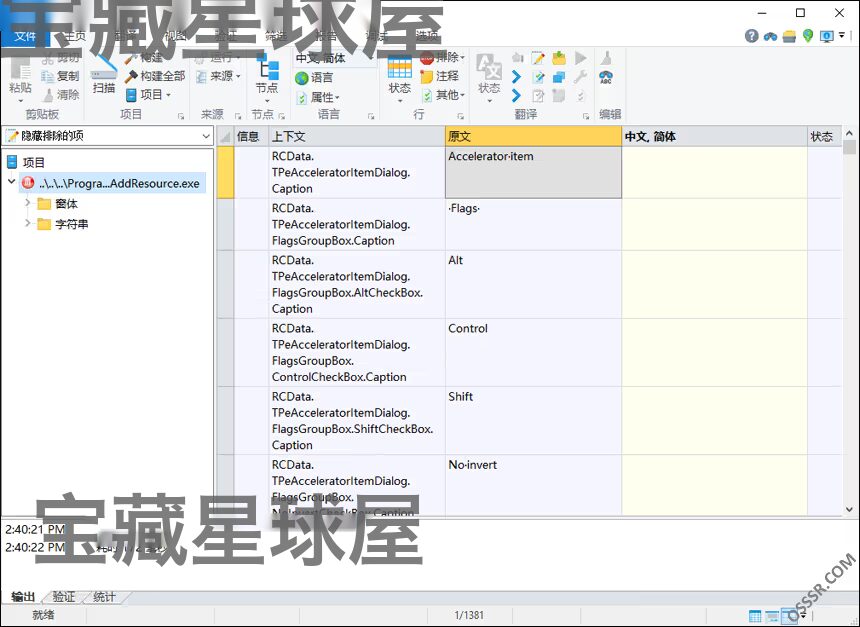This screenshot has height=627, width=860.
Task: Open the 文件 (File) menu tab
Action: (25, 36)
